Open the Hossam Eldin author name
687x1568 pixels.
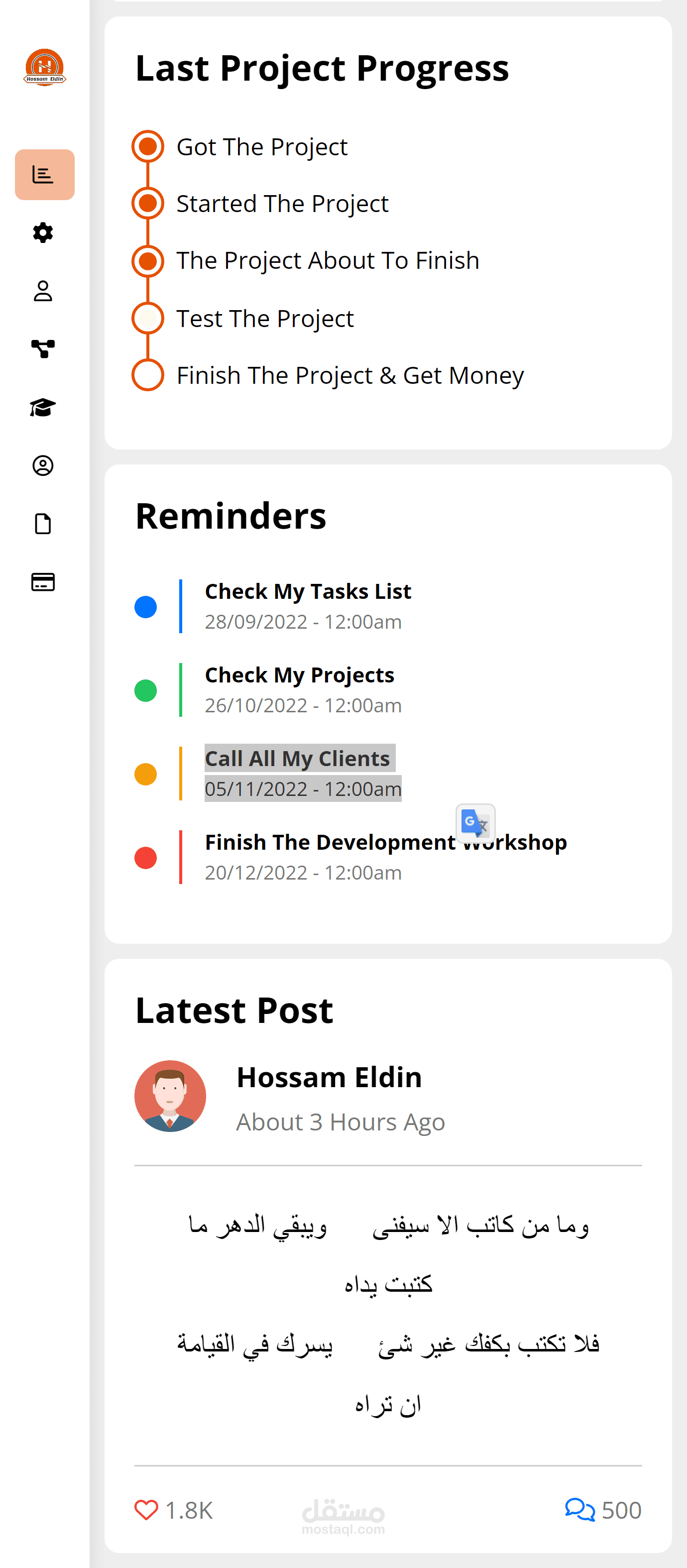(329, 1077)
